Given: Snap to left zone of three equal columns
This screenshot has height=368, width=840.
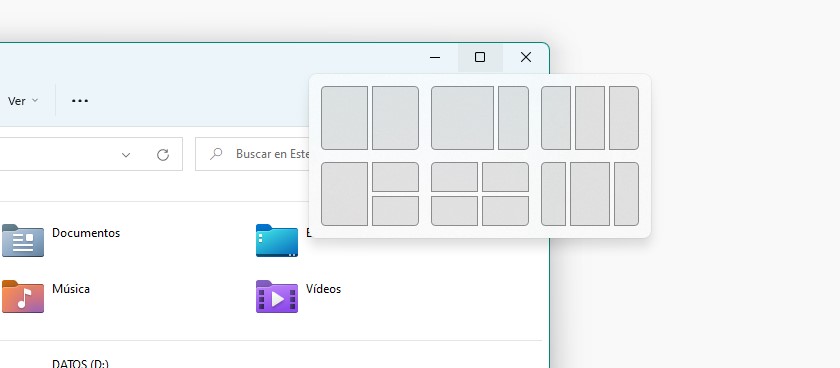Looking at the screenshot, I should click(556, 118).
